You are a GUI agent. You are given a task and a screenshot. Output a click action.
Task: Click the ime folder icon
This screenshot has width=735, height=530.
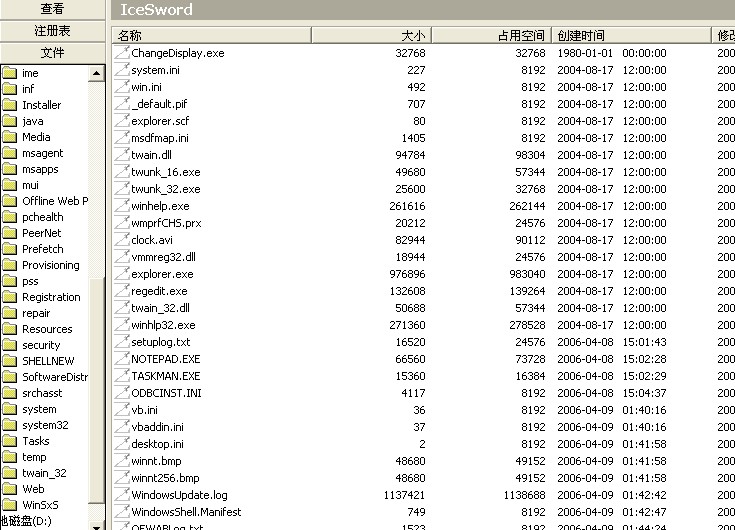click(x=9, y=73)
